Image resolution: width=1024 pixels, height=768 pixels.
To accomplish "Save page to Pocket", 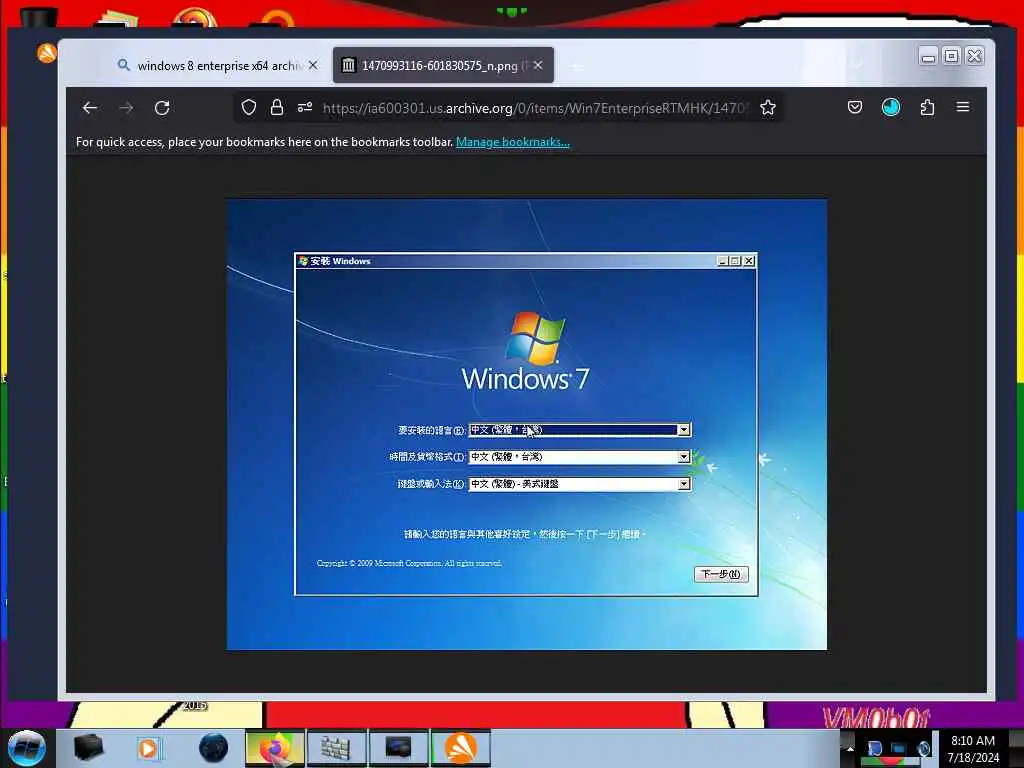I will coord(855,107).
